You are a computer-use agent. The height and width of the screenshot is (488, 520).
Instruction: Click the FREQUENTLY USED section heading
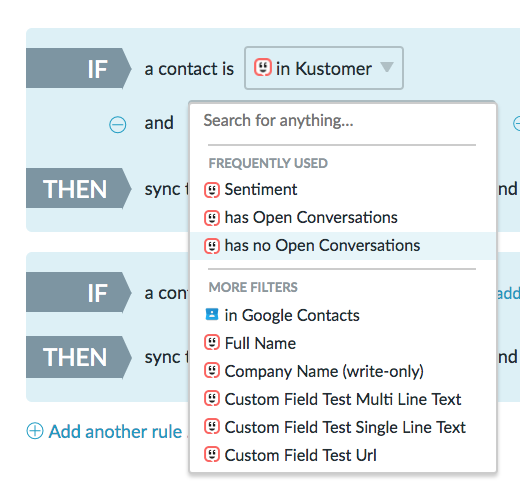[x=268, y=163]
